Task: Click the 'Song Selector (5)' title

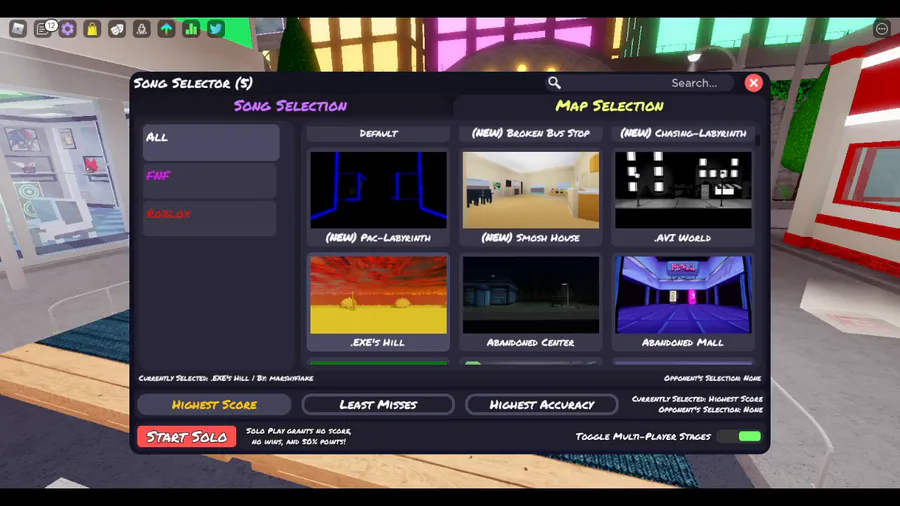Action: point(193,83)
